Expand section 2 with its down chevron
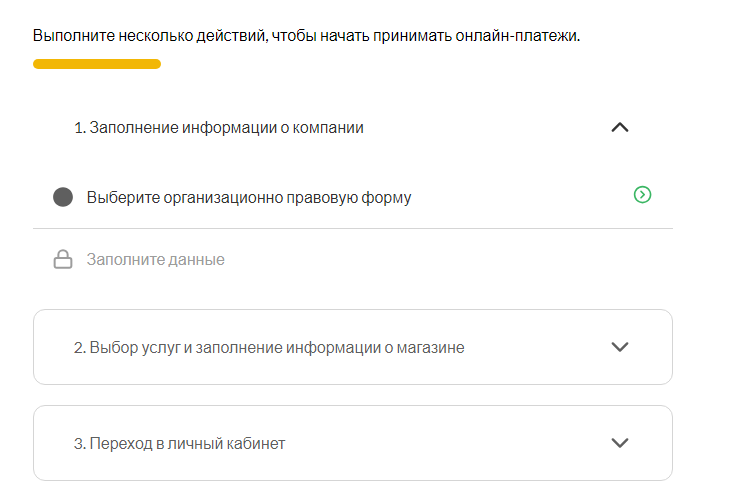Viewport: 740px width, 495px height. [x=619, y=347]
